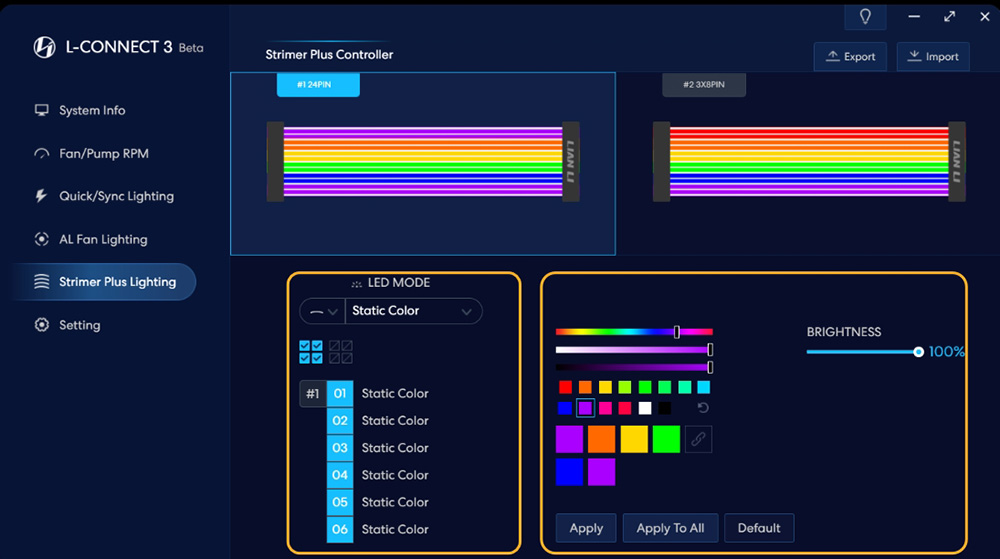
Task: Click the Export button
Action: click(x=850, y=57)
